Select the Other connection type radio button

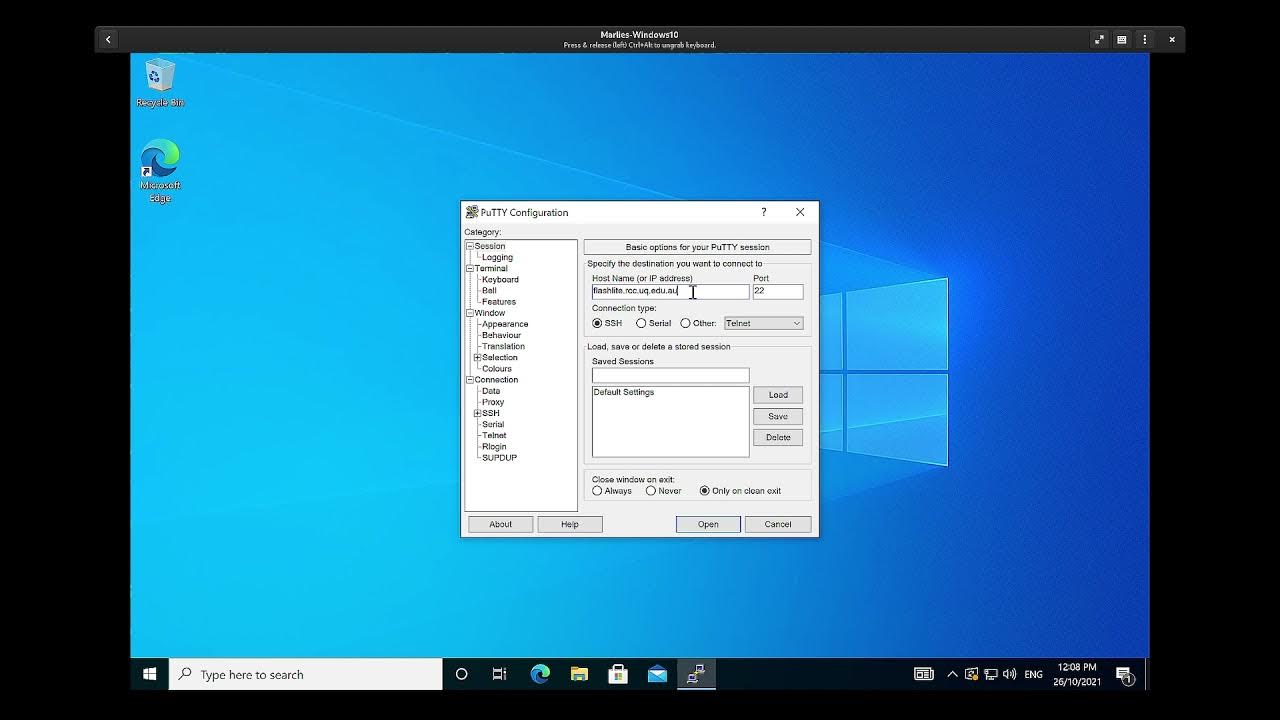(x=685, y=323)
